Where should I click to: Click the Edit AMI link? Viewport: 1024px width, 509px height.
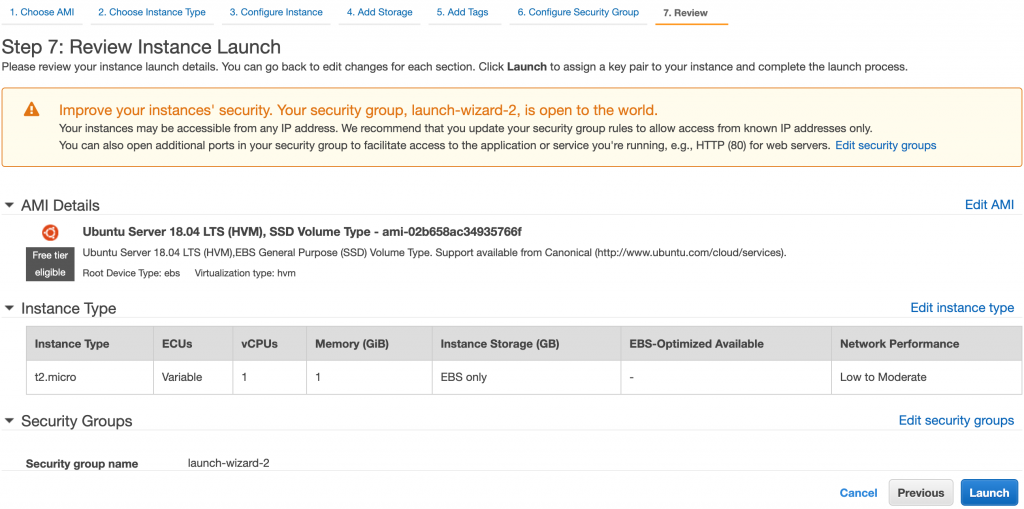[x=989, y=205]
